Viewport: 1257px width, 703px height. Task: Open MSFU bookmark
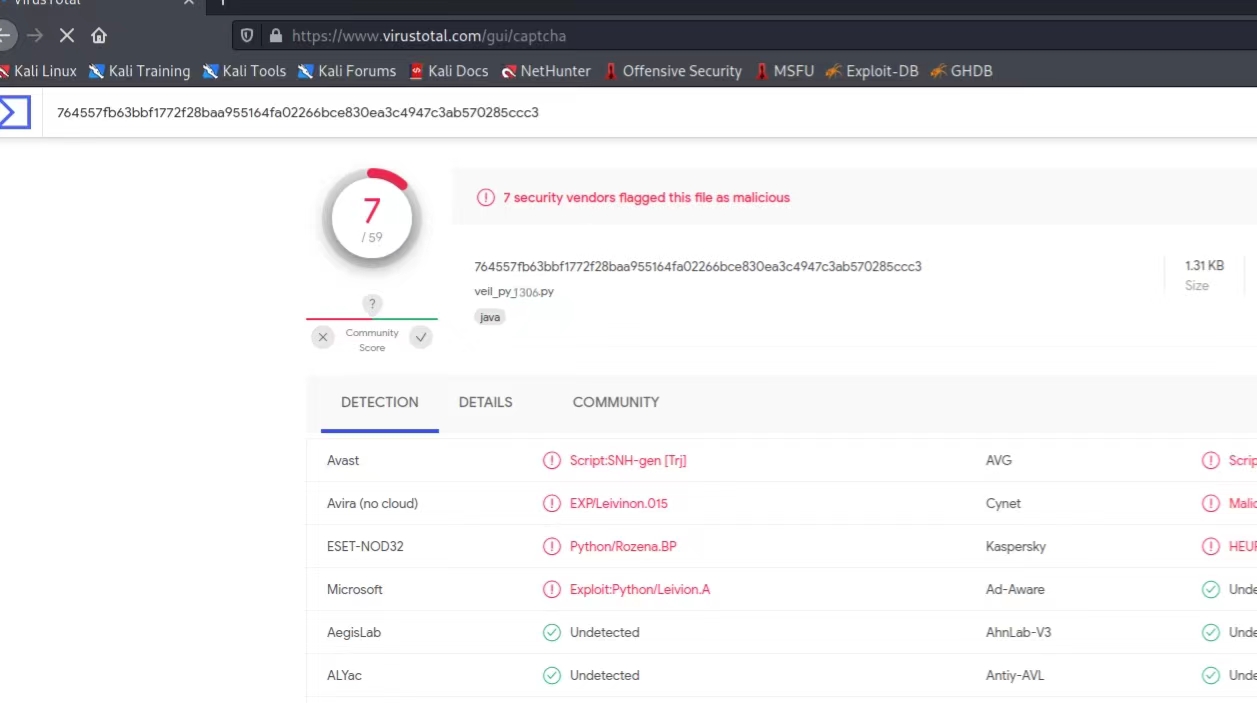tap(785, 71)
